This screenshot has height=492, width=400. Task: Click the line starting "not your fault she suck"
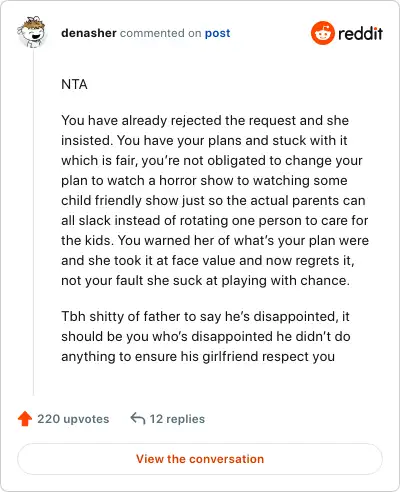coord(206,280)
